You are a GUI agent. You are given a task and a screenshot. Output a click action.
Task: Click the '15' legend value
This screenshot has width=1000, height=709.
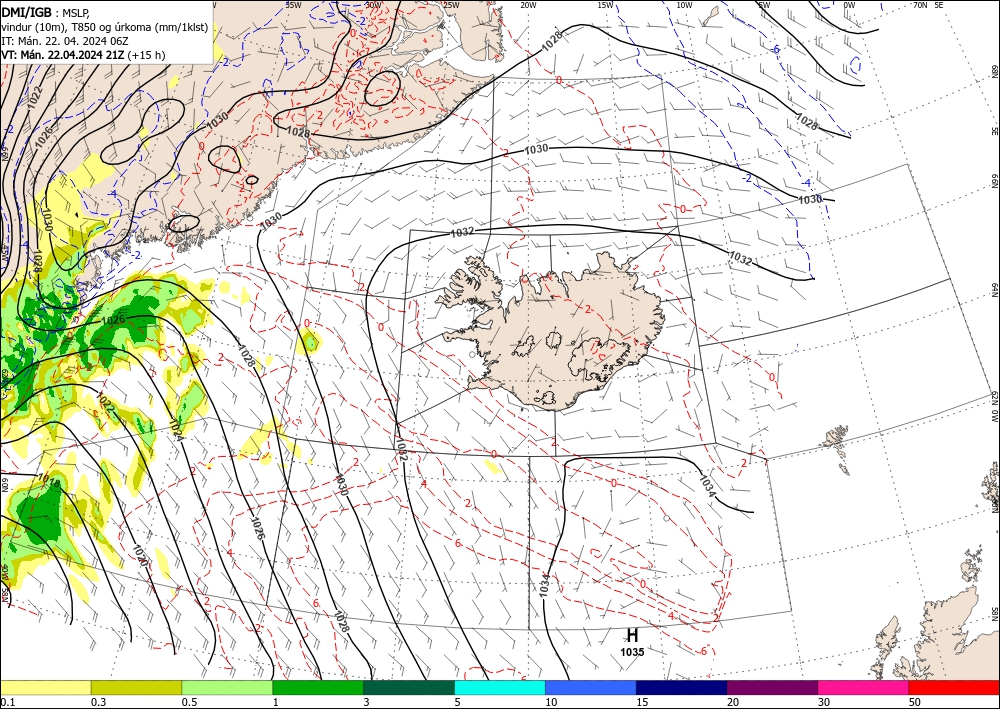(x=642, y=702)
